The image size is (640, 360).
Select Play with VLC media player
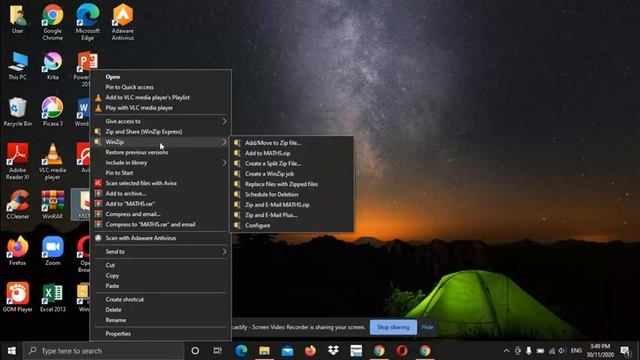pyautogui.click(x=161, y=108)
